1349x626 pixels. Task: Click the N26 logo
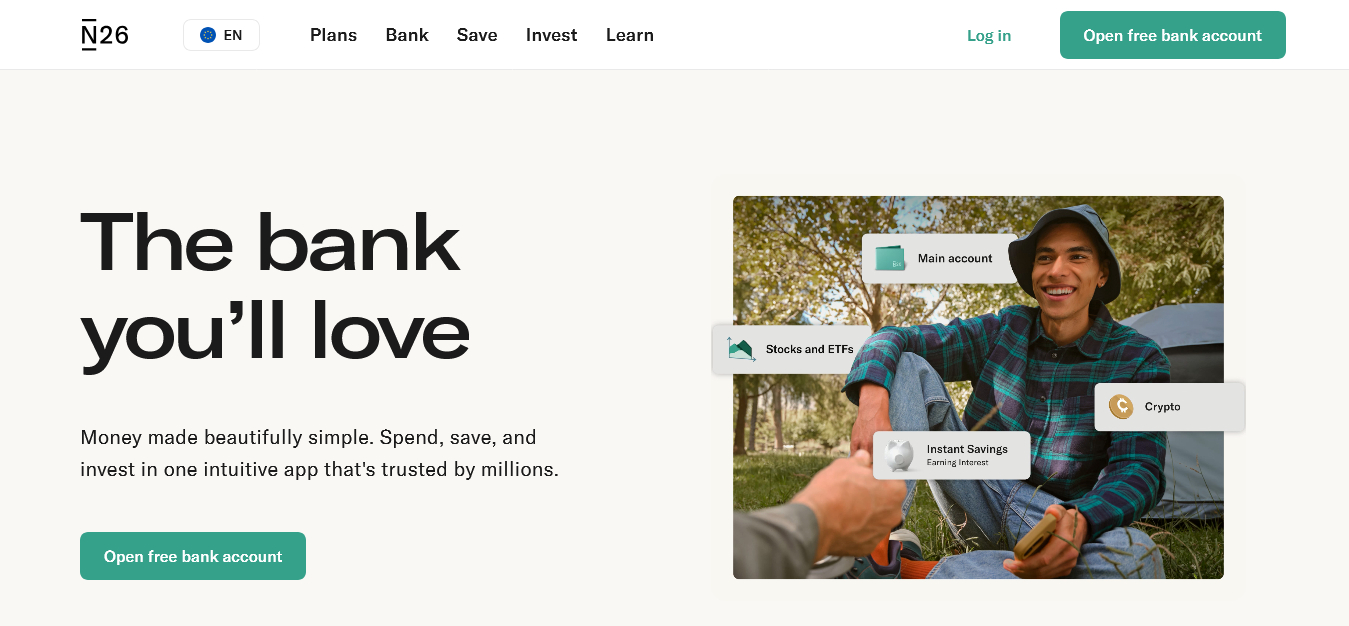coord(105,35)
